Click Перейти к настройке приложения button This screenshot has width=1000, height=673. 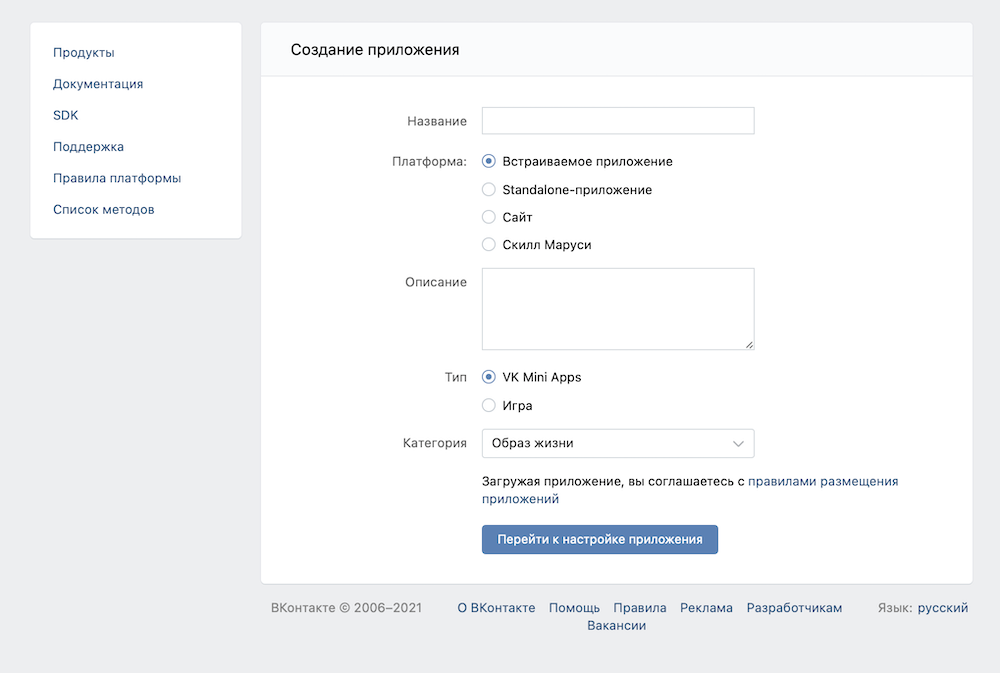[600, 539]
